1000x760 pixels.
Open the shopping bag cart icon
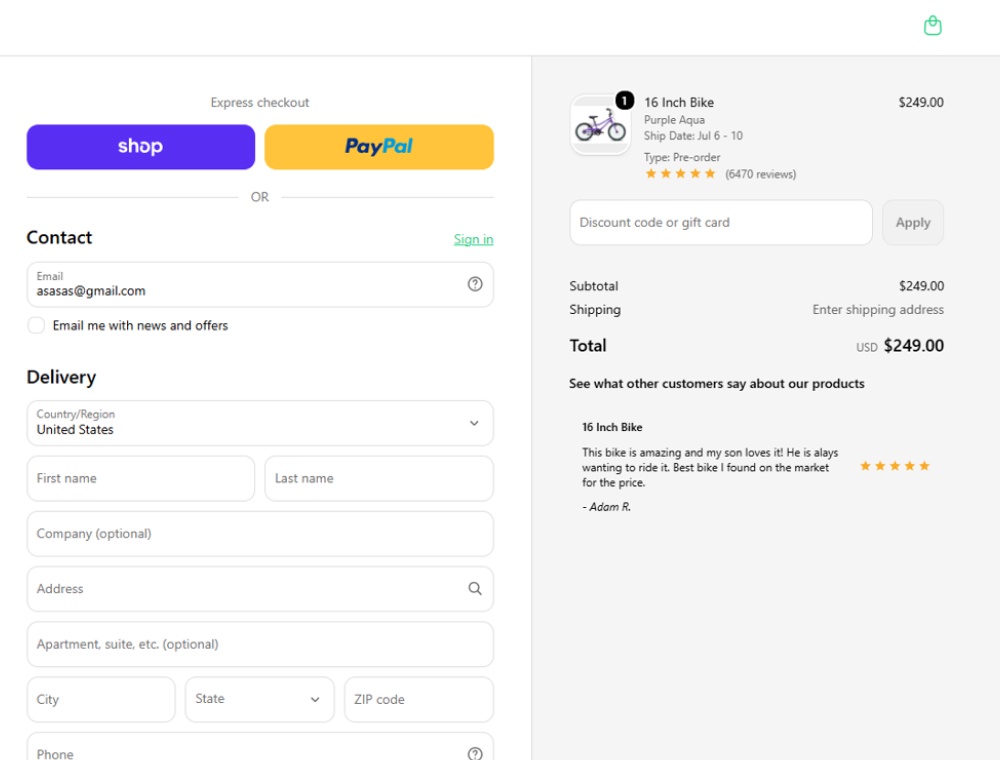932,26
